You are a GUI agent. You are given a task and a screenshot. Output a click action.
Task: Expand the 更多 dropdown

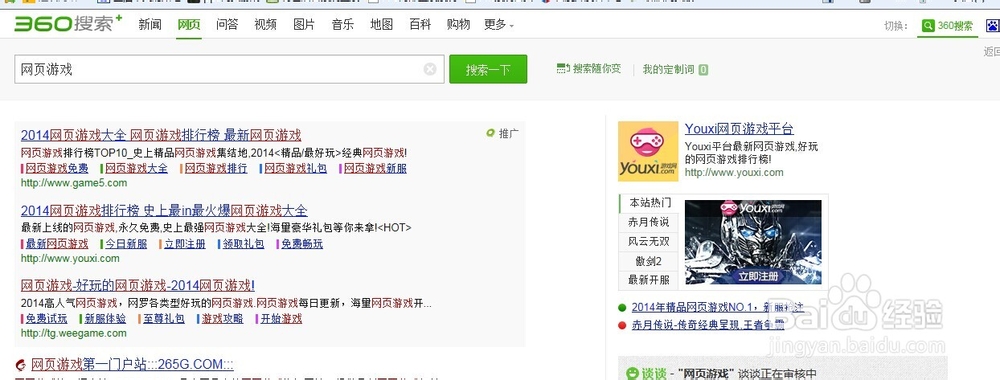click(499, 25)
